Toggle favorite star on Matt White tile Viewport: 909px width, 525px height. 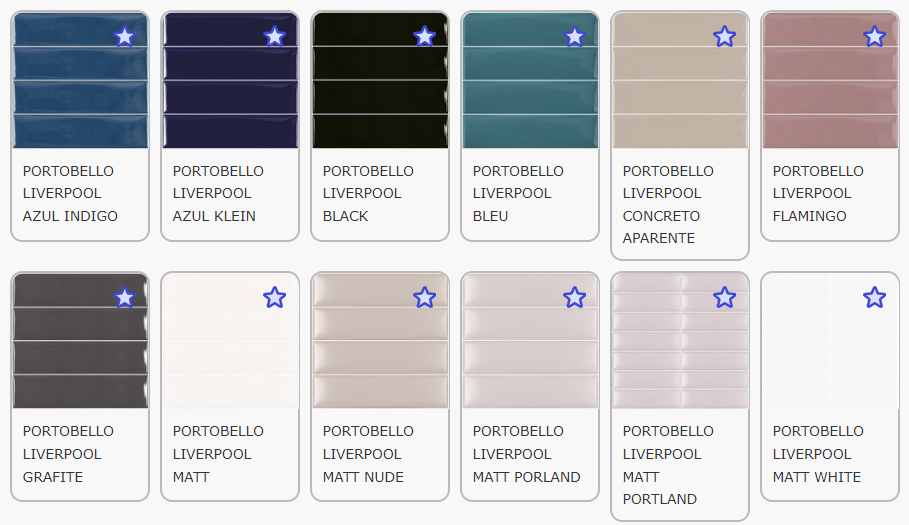click(x=874, y=298)
